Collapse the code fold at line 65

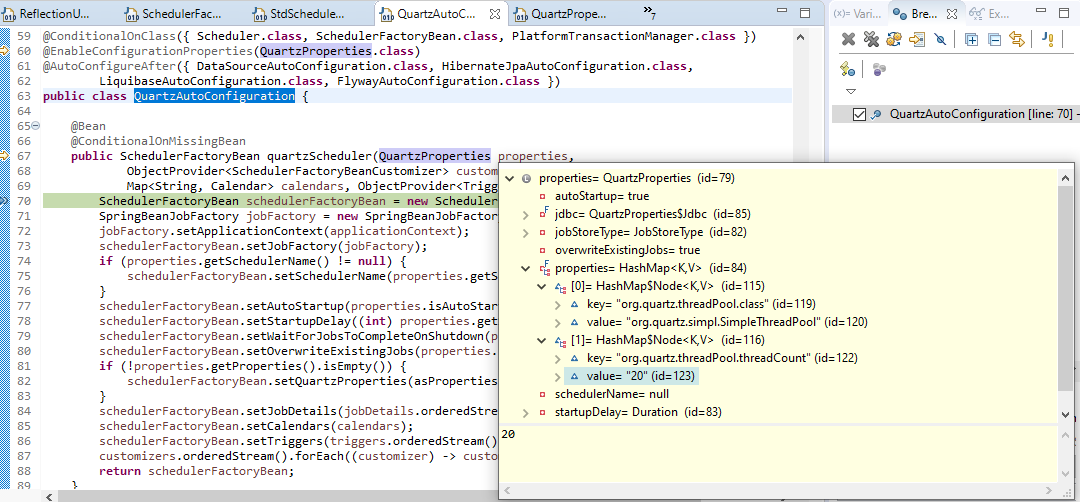[37, 126]
